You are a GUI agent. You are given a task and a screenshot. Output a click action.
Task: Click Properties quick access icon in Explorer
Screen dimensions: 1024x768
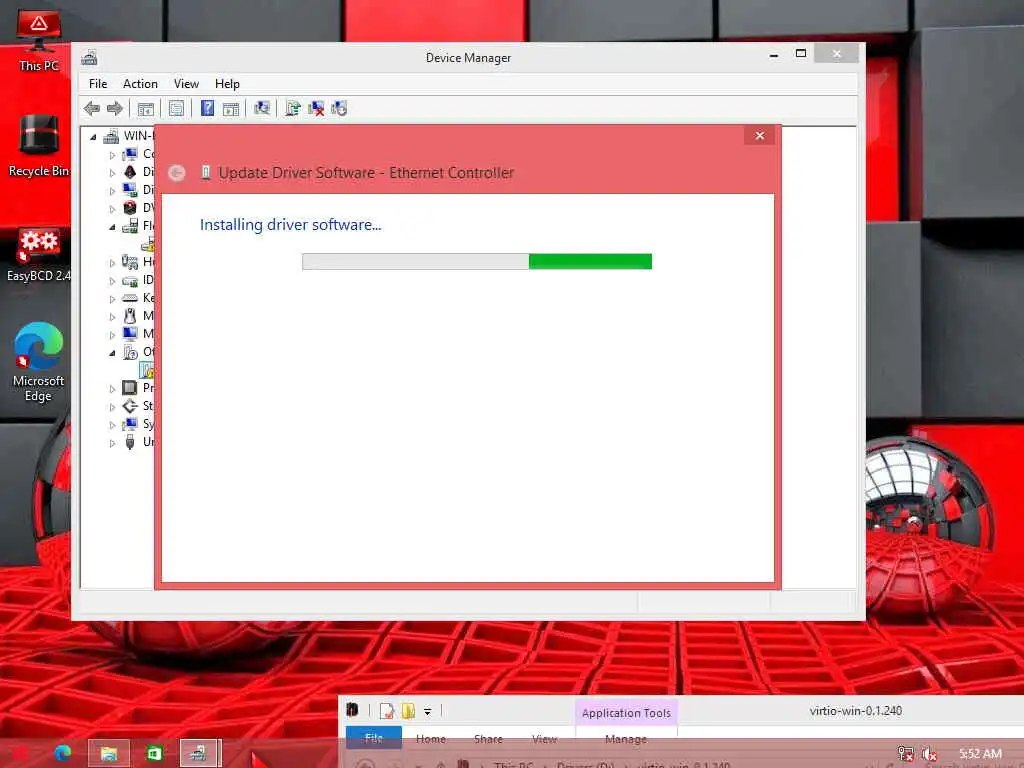pyautogui.click(x=387, y=711)
